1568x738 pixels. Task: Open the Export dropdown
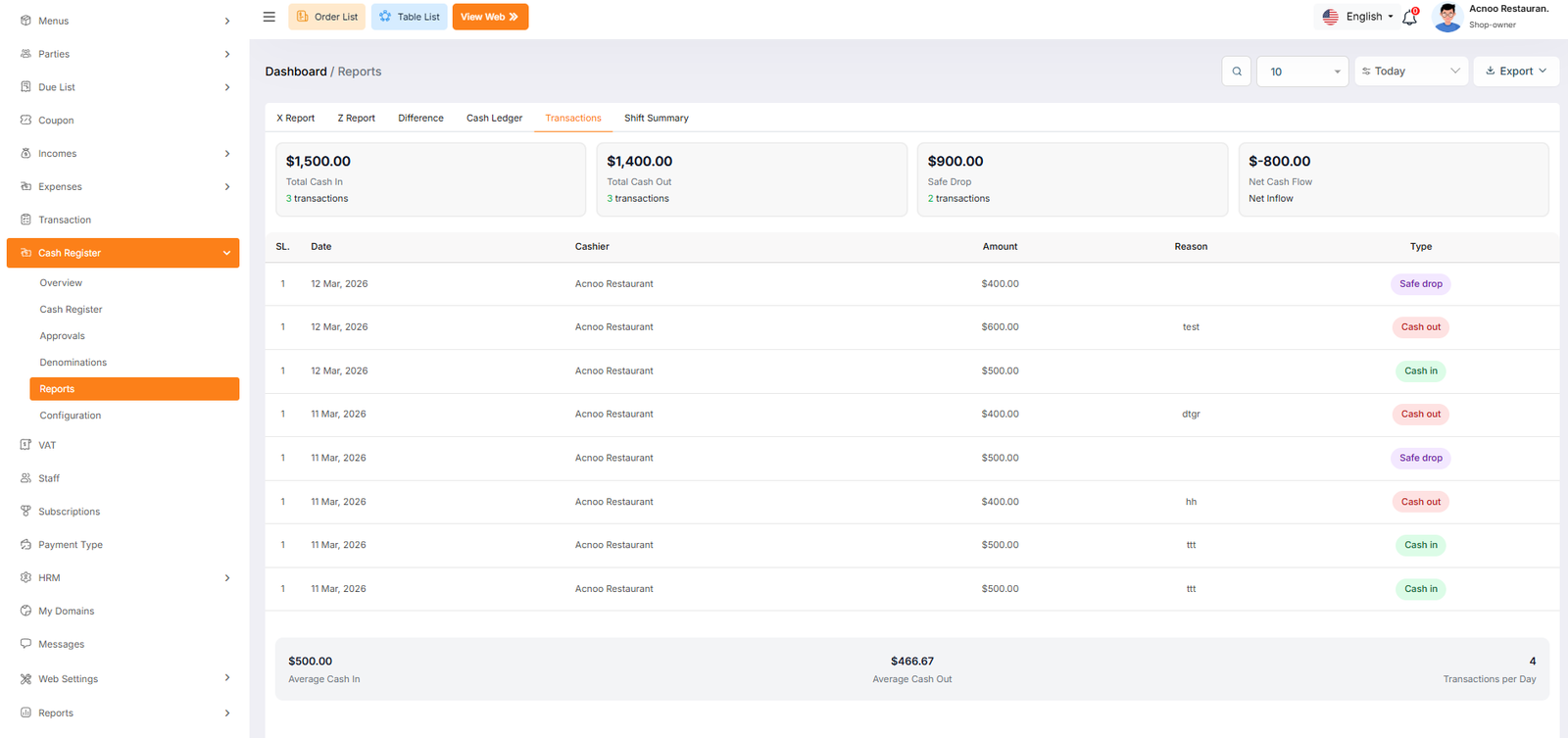1515,72
